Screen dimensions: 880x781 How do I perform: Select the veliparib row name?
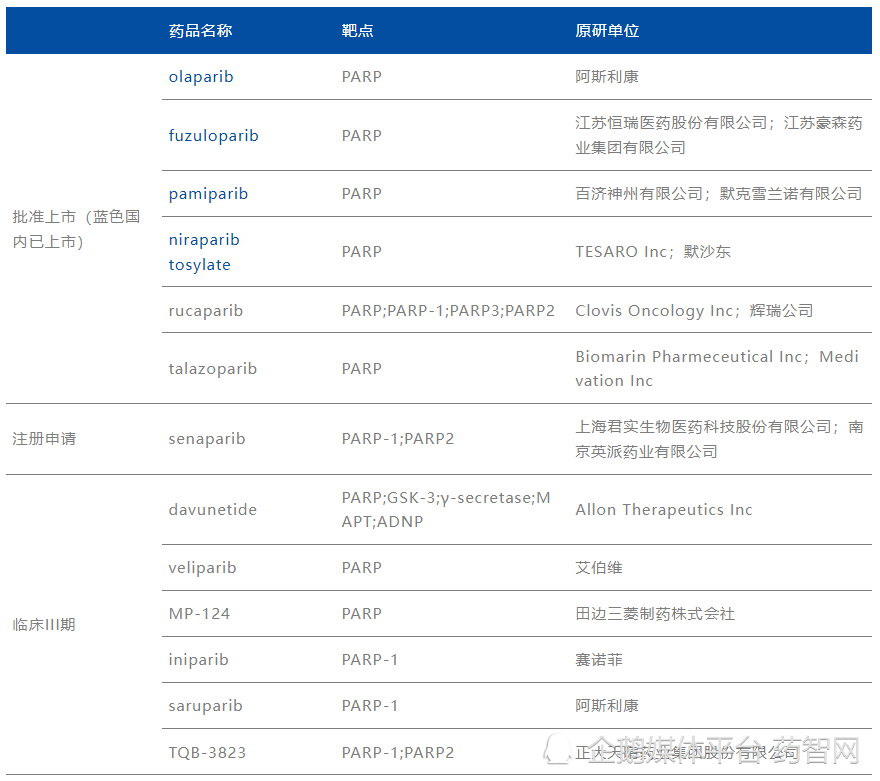coord(202,568)
